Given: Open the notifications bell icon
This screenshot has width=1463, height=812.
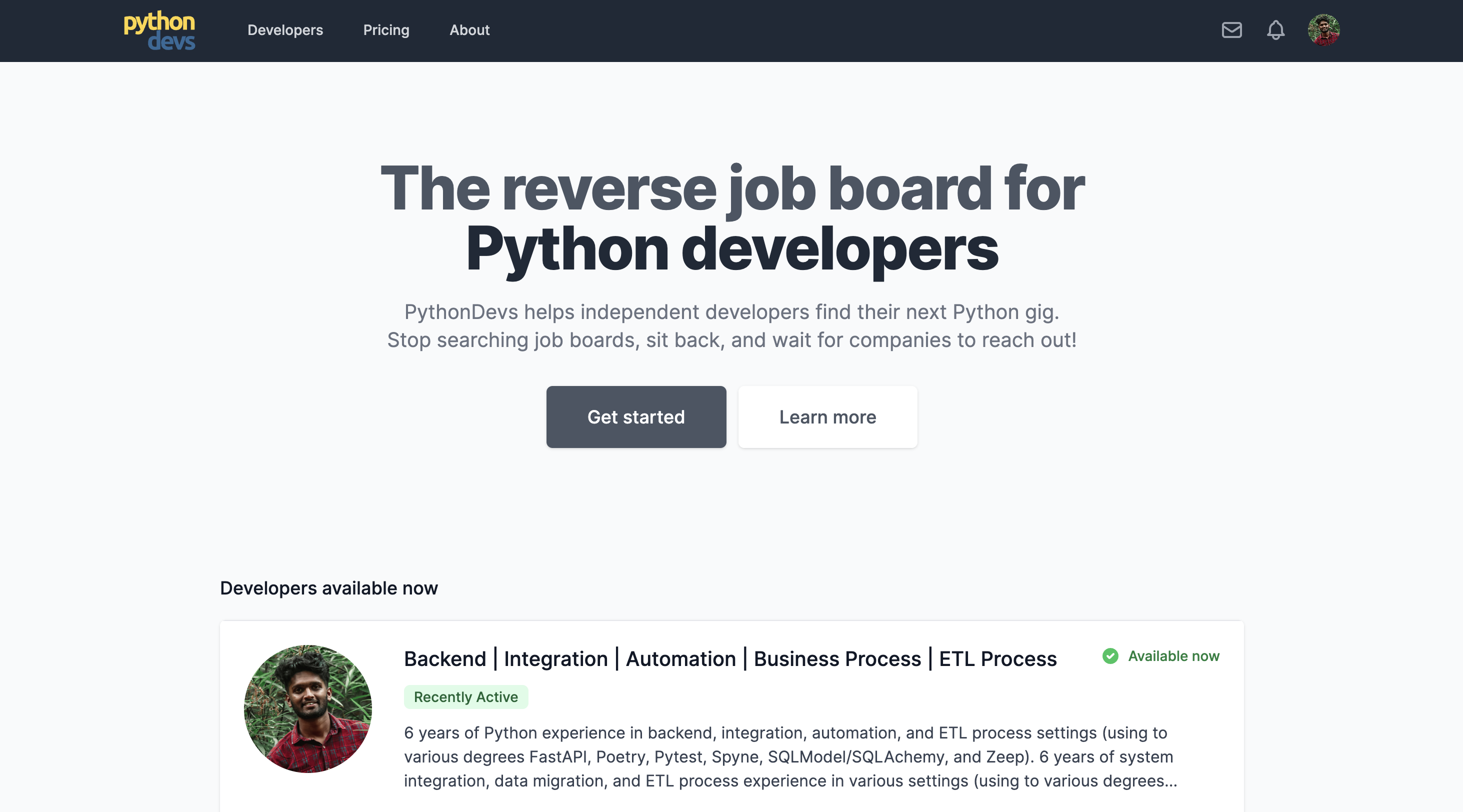Looking at the screenshot, I should 1275,30.
